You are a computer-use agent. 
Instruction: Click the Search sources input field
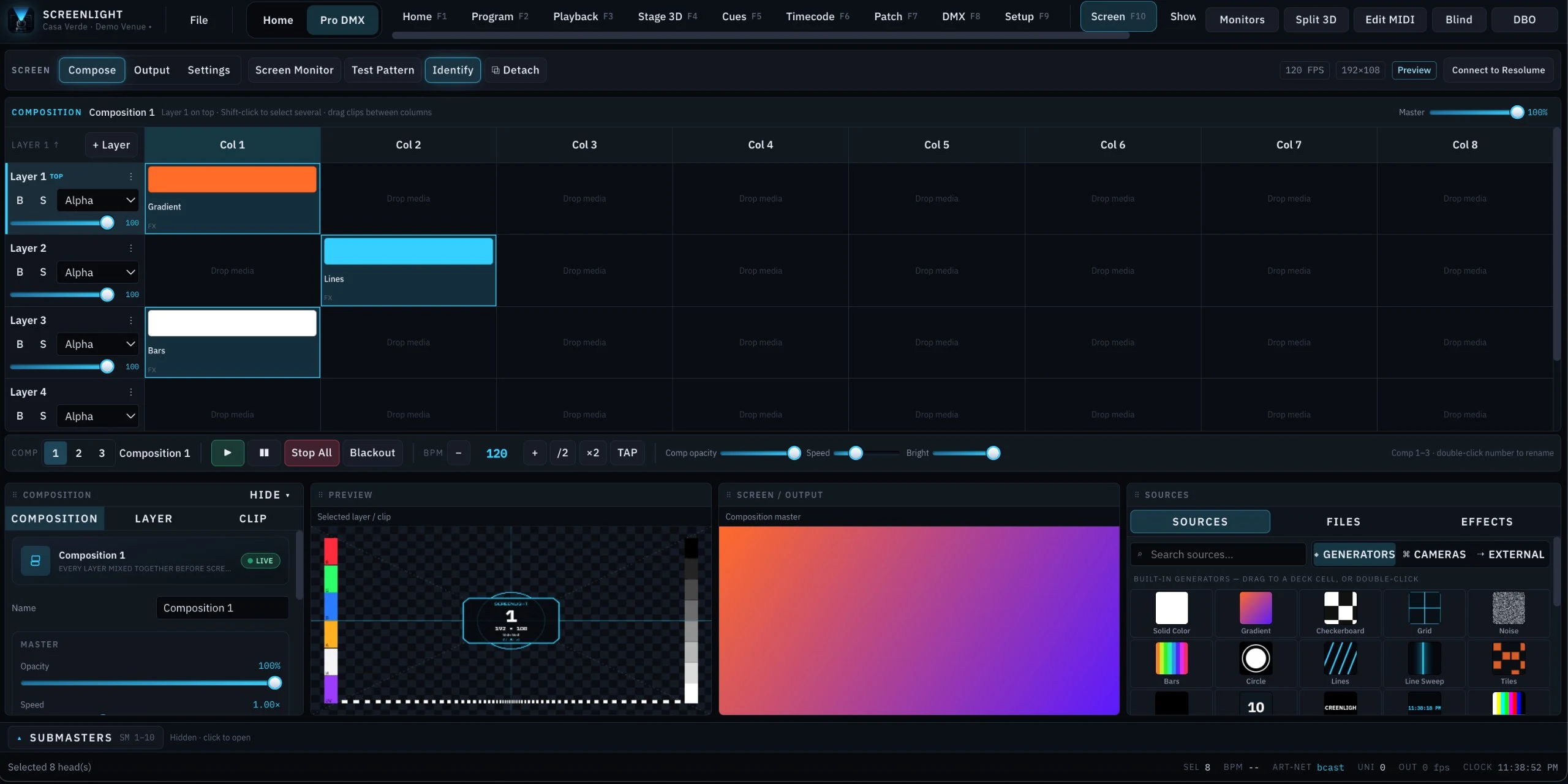(1218, 554)
